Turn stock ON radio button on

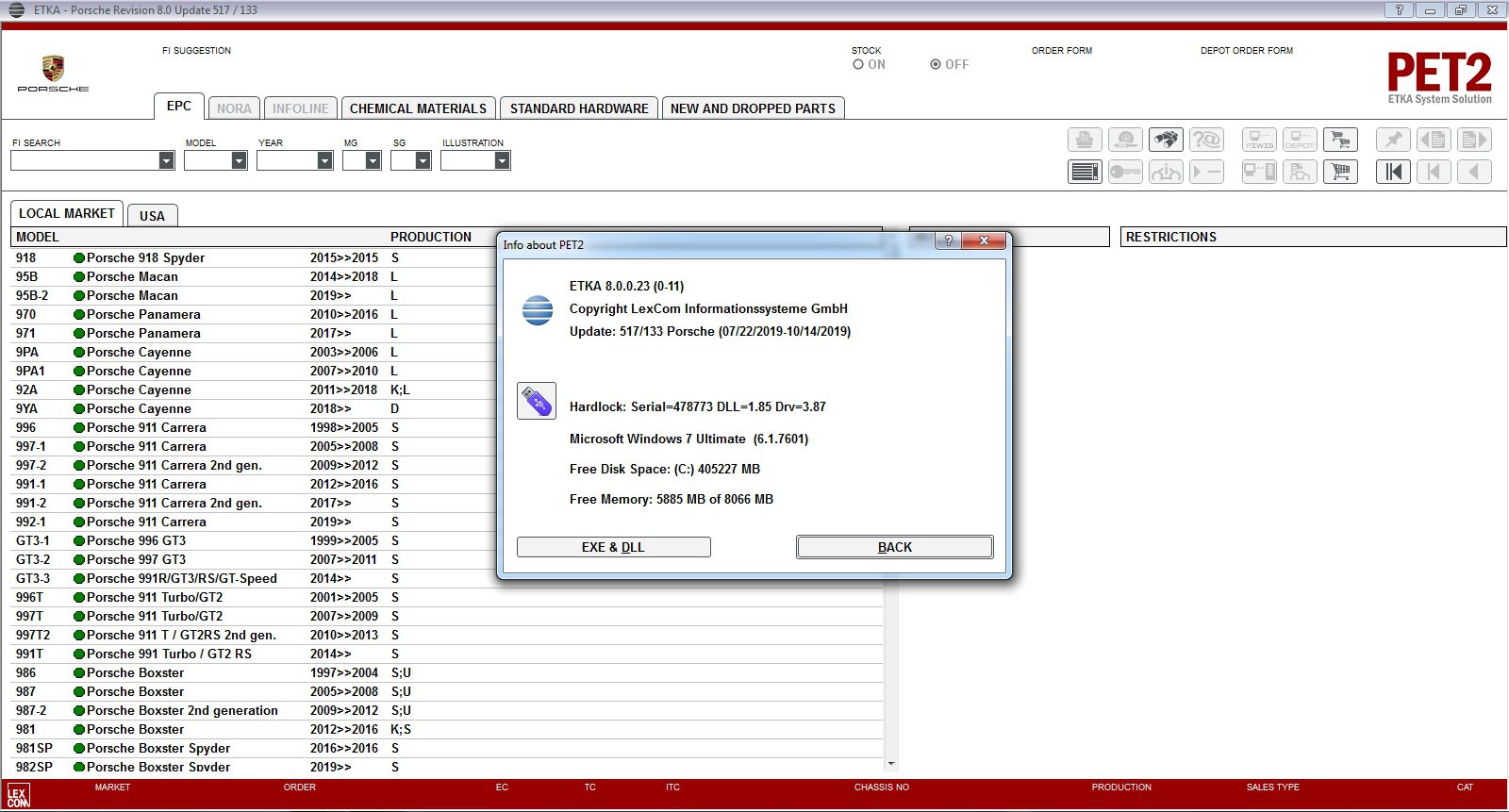[x=858, y=65]
